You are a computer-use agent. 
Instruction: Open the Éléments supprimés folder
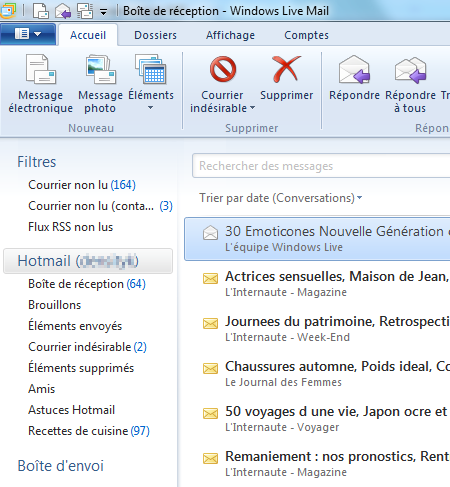coord(81,368)
